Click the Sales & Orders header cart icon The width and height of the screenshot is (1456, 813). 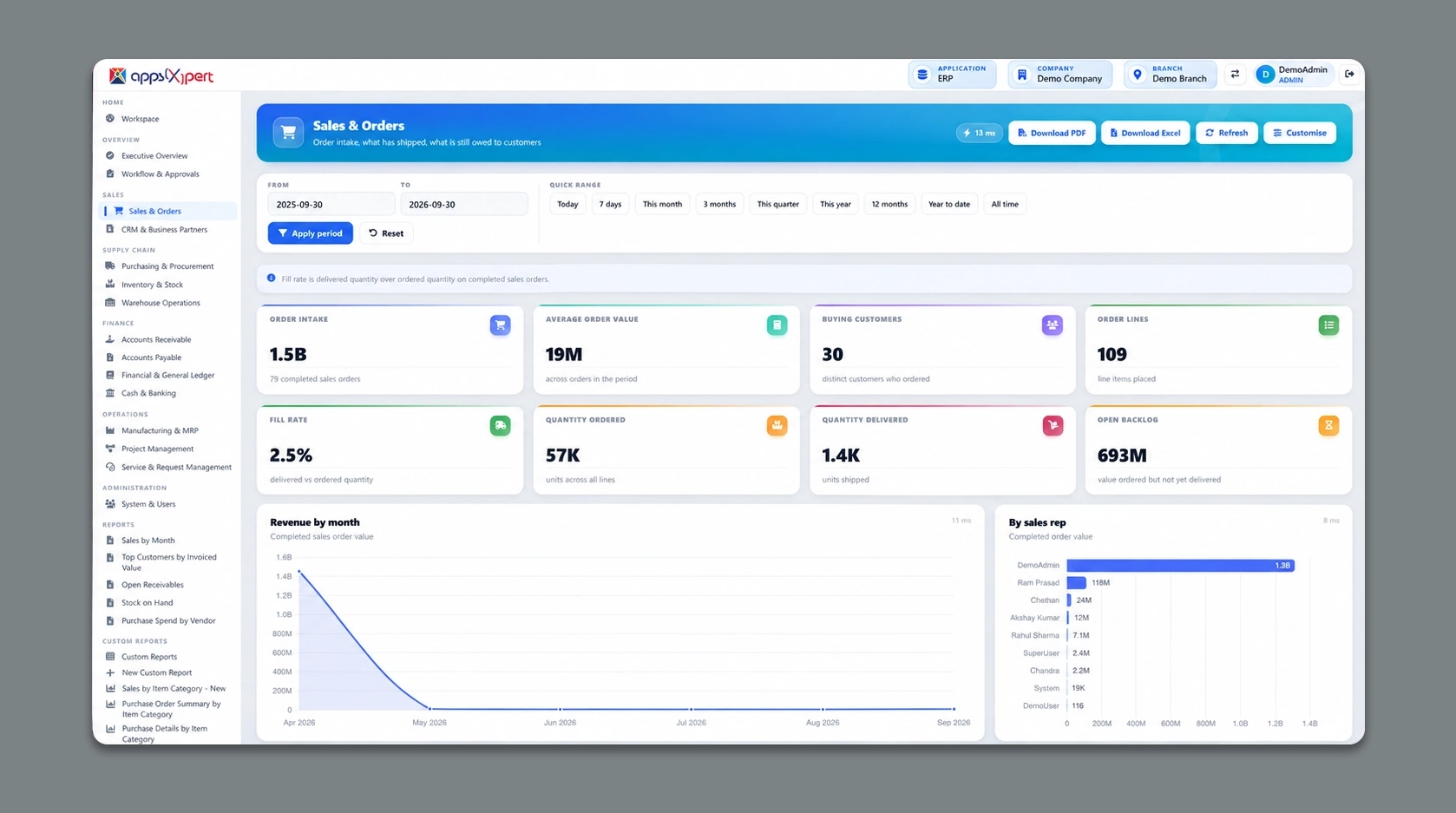pyautogui.click(x=288, y=133)
